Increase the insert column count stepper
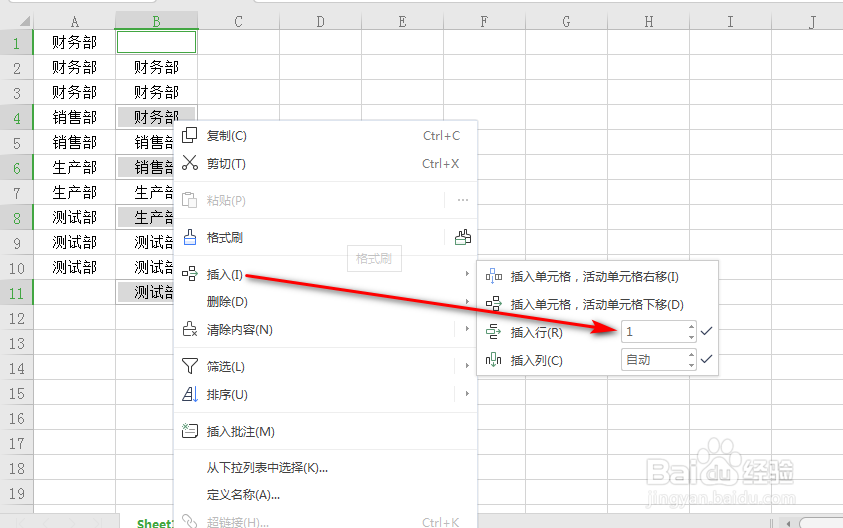 (691, 354)
